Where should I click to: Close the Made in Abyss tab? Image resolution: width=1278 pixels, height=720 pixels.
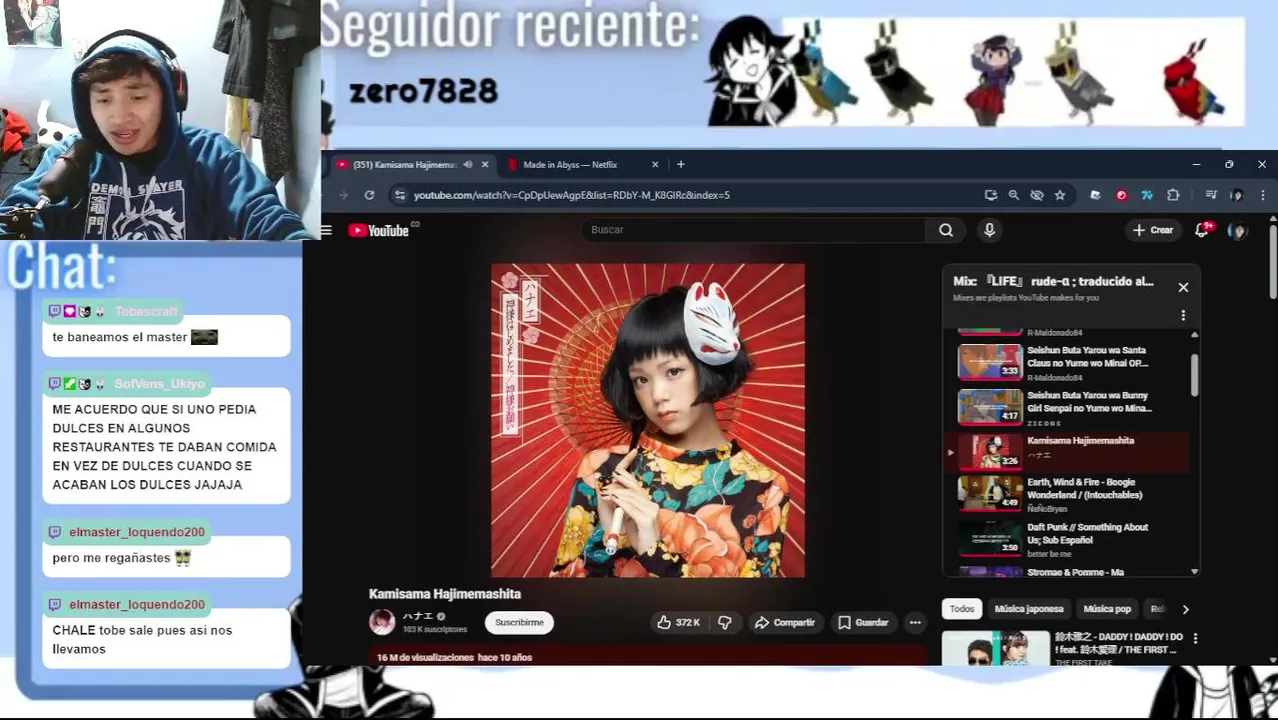[655, 165]
